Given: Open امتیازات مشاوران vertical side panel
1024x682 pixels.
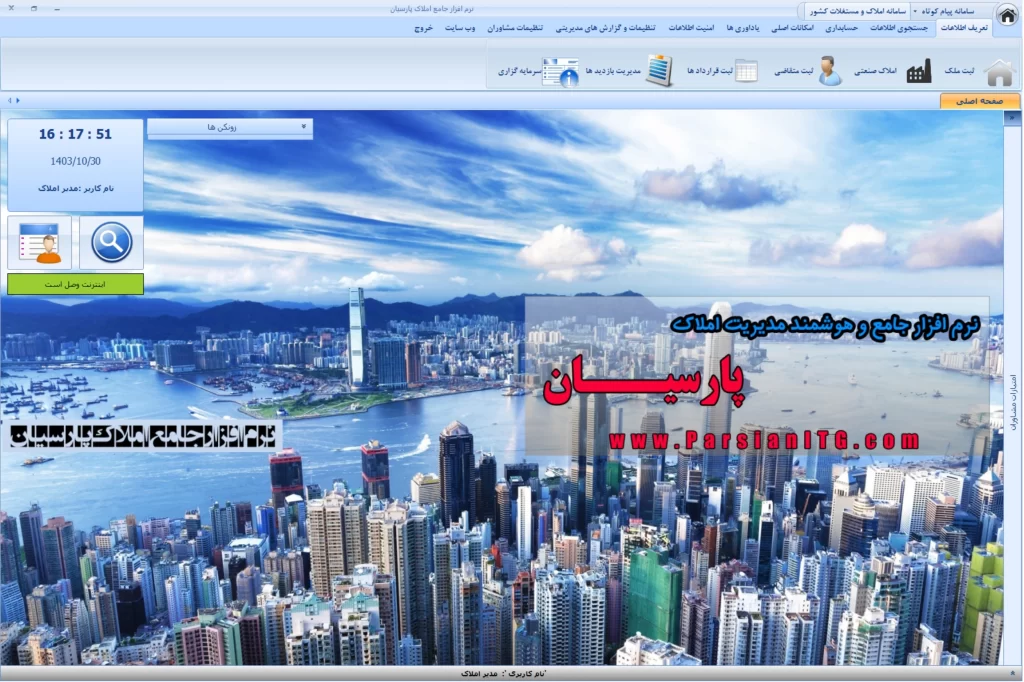Looking at the screenshot, I should pos(1013,402).
